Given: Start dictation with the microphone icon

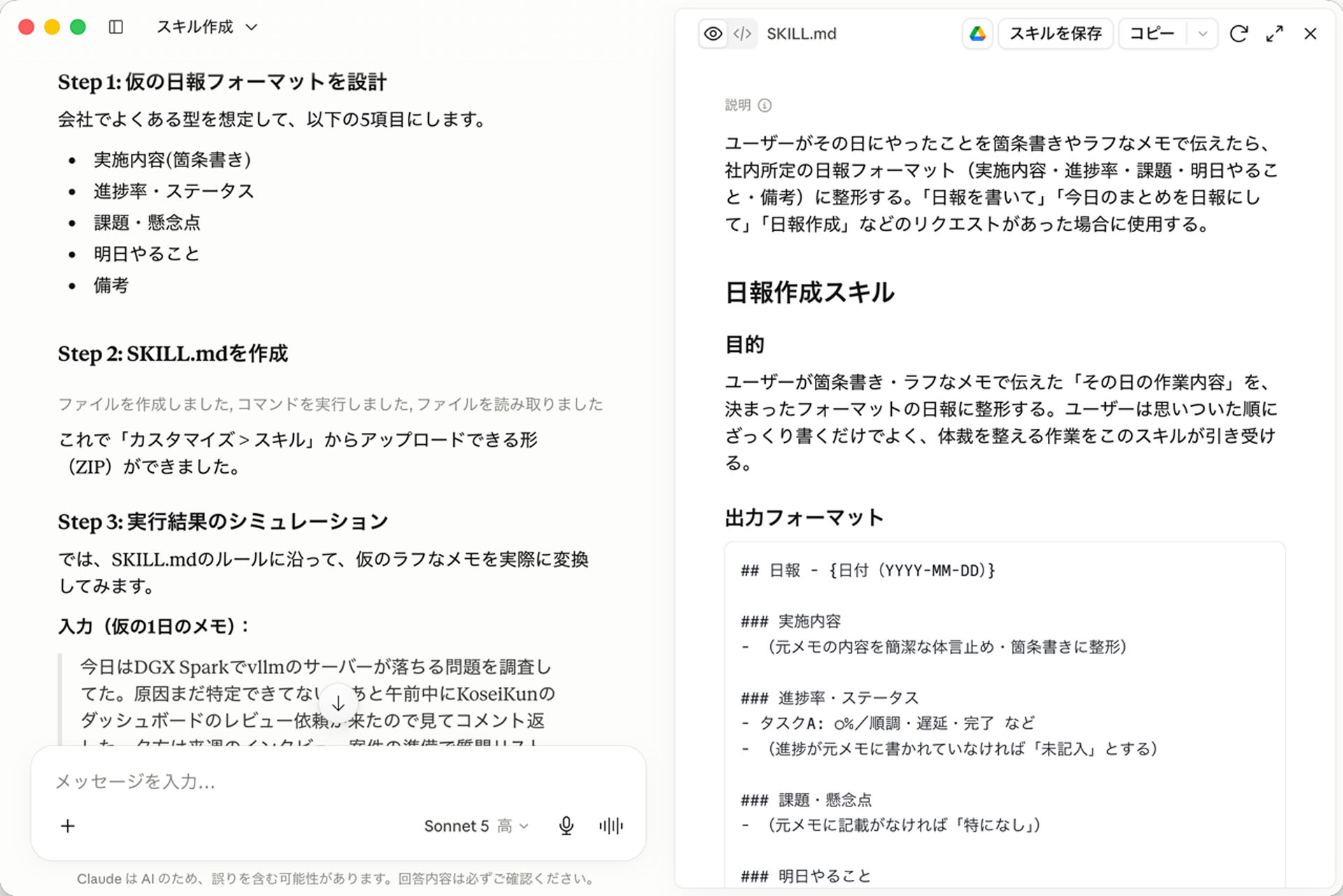Looking at the screenshot, I should [566, 826].
